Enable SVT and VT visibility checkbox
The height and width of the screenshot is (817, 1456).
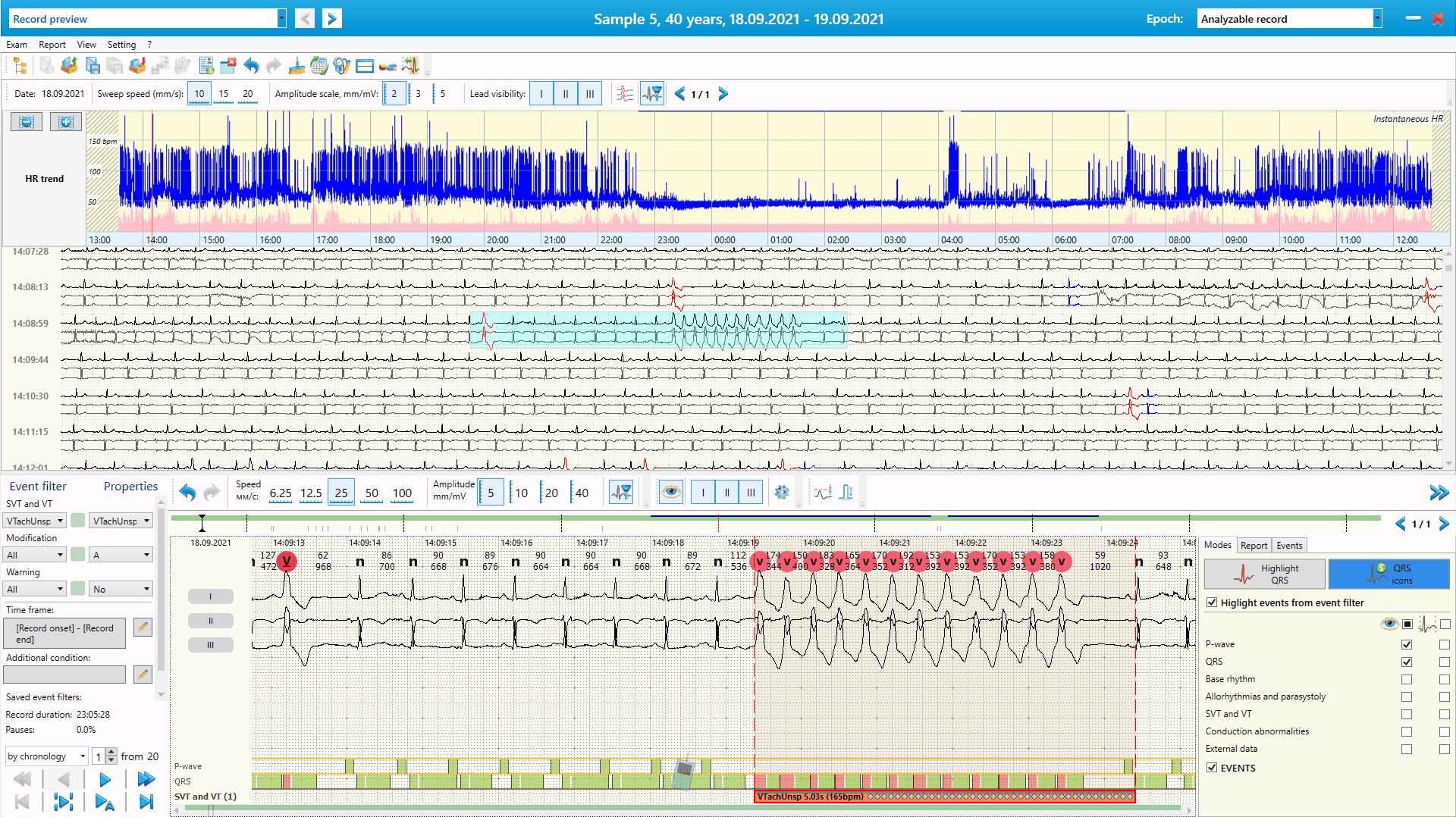1407,714
